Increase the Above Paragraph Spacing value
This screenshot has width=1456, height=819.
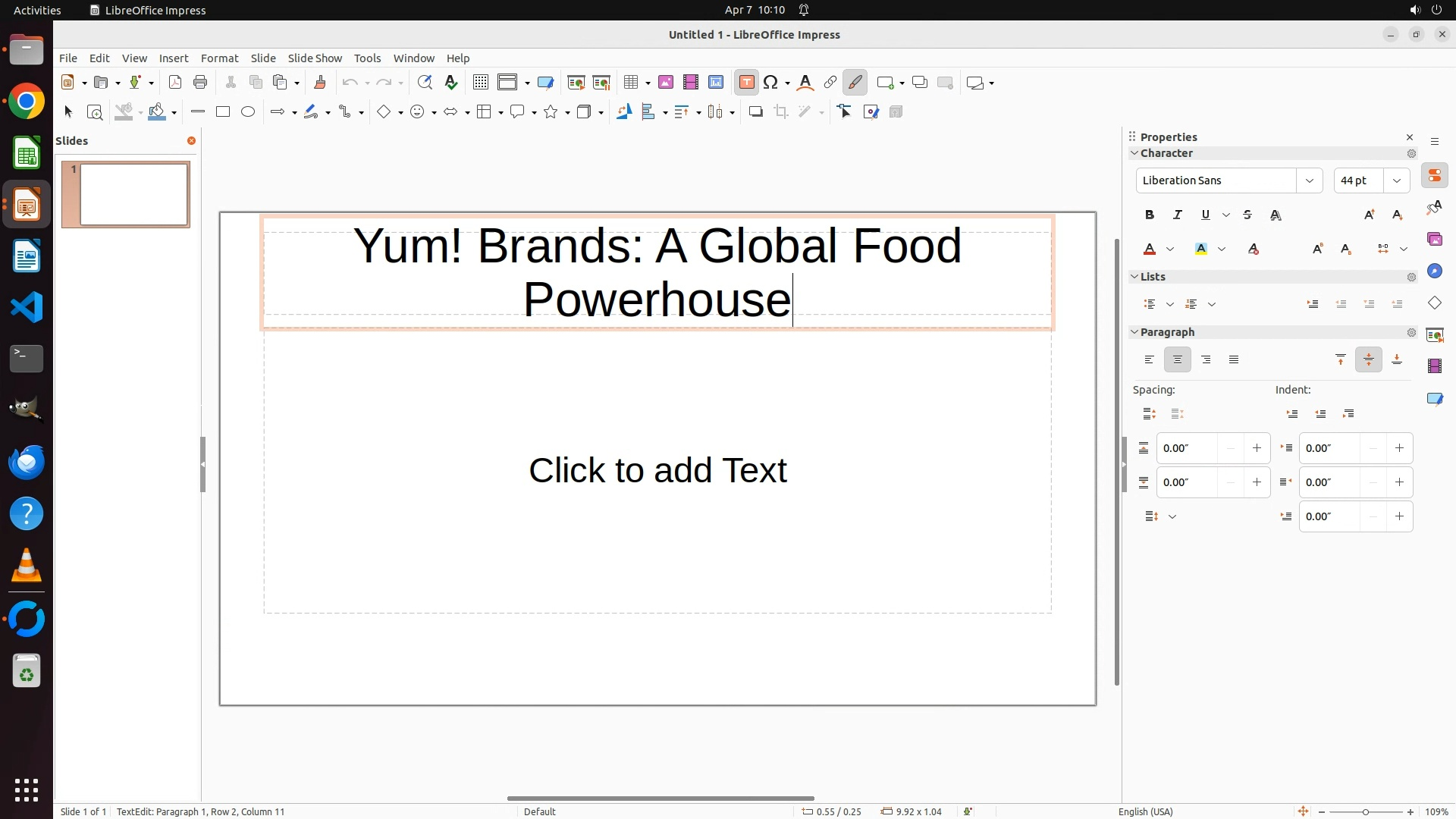(x=1257, y=448)
